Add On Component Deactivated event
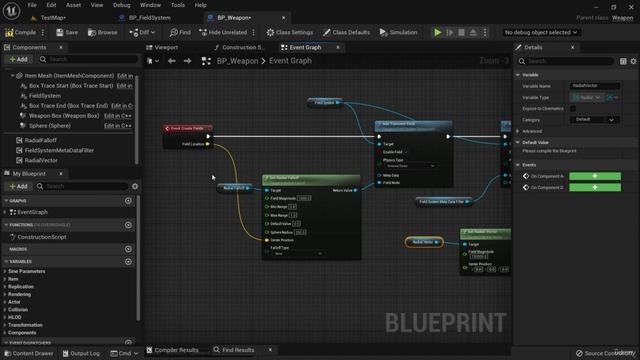The image size is (640, 360). pyautogui.click(x=595, y=187)
